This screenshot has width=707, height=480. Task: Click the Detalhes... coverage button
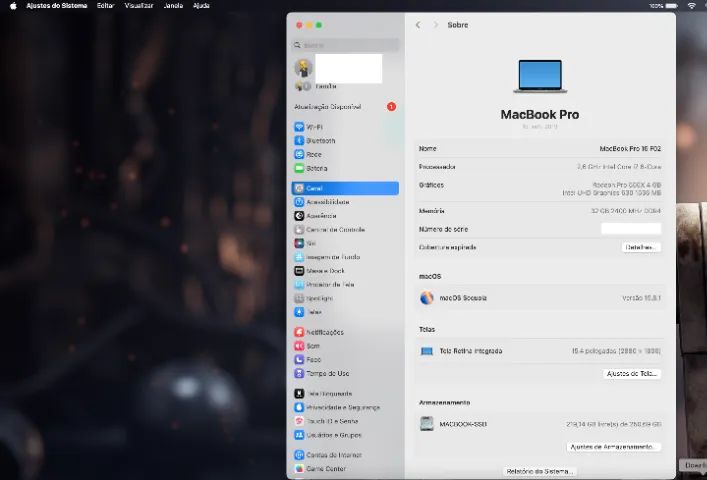(641, 247)
